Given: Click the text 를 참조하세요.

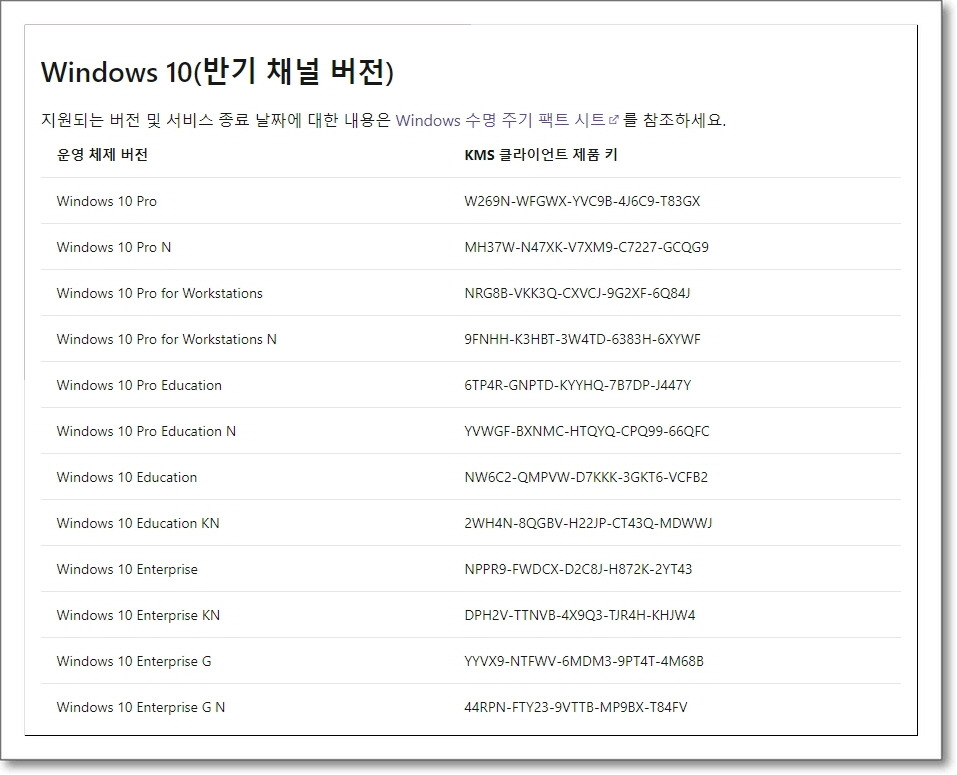Looking at the screenshot, I should (x=674, y=120).
